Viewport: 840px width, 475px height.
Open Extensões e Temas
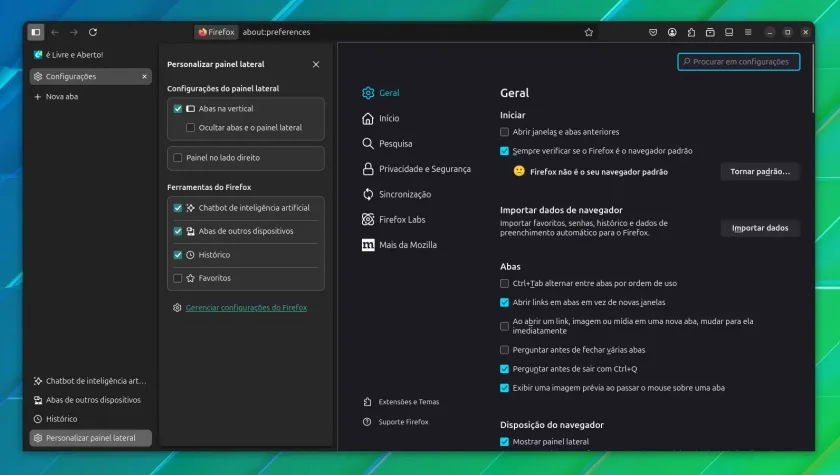(401, 402)
